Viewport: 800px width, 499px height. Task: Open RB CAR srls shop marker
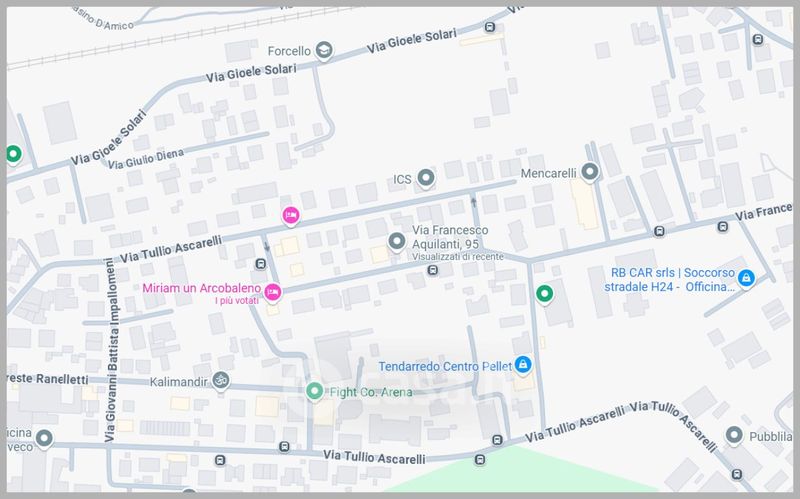(x=746, y=279)
